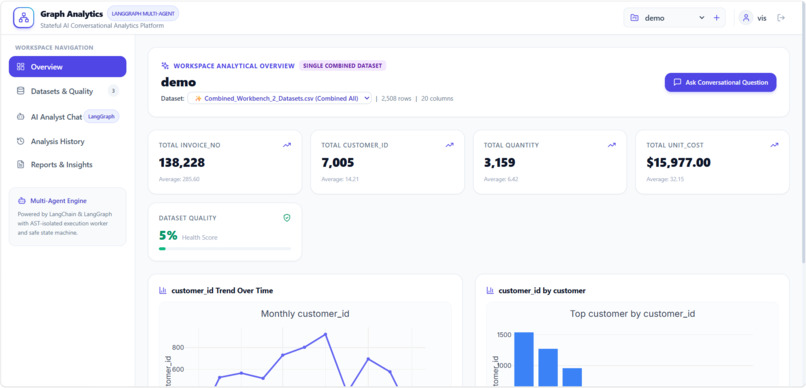The width and height of the screenshot is (806, 388).
Task: Click the Graph Analytics logo icon
Action: pos(24,17)
